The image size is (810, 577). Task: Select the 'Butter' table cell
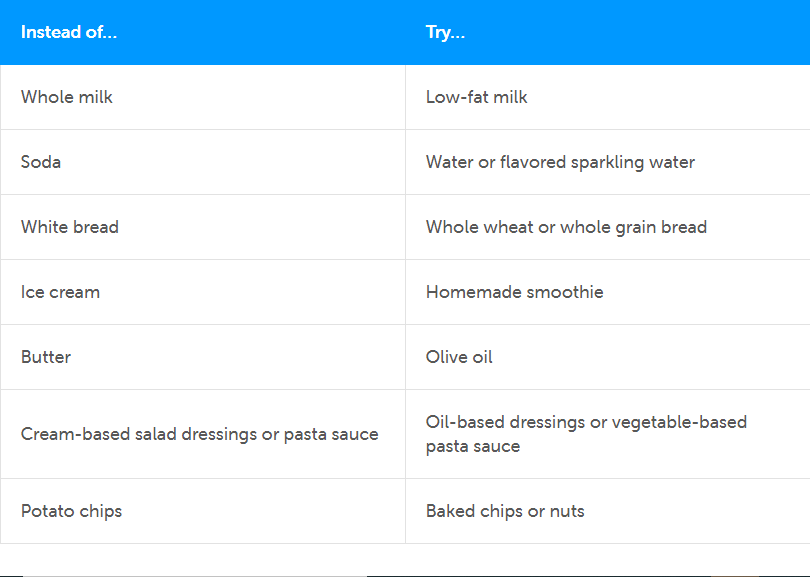46,357
